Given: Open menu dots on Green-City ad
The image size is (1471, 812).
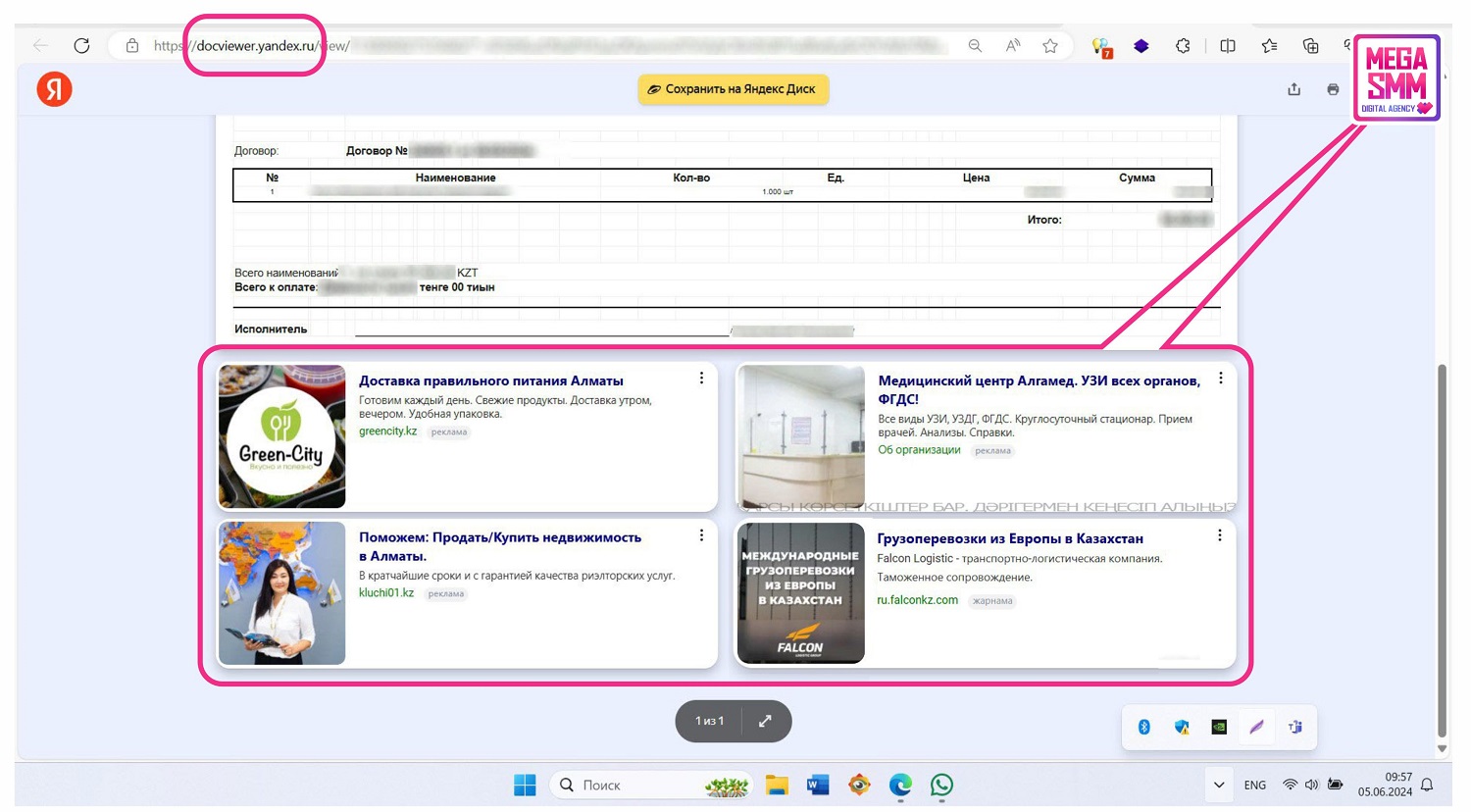Looking at the screenshot, I should pyautogui.click(x=701, y=379).
